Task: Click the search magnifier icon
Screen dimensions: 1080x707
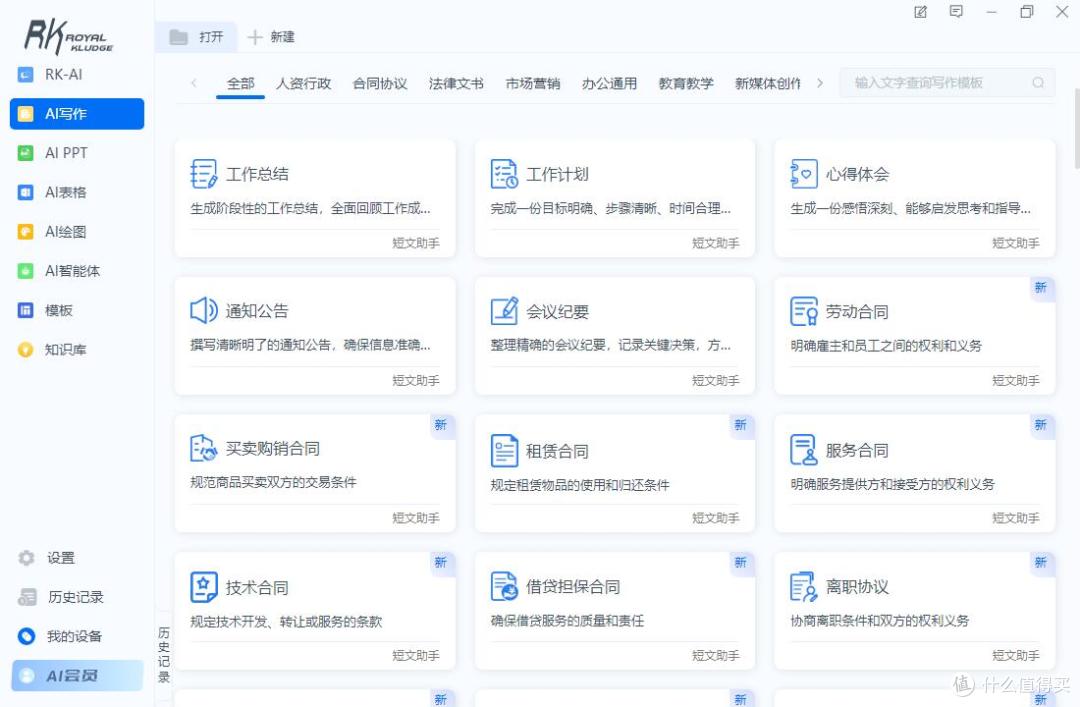Action: pos(1038,83)
